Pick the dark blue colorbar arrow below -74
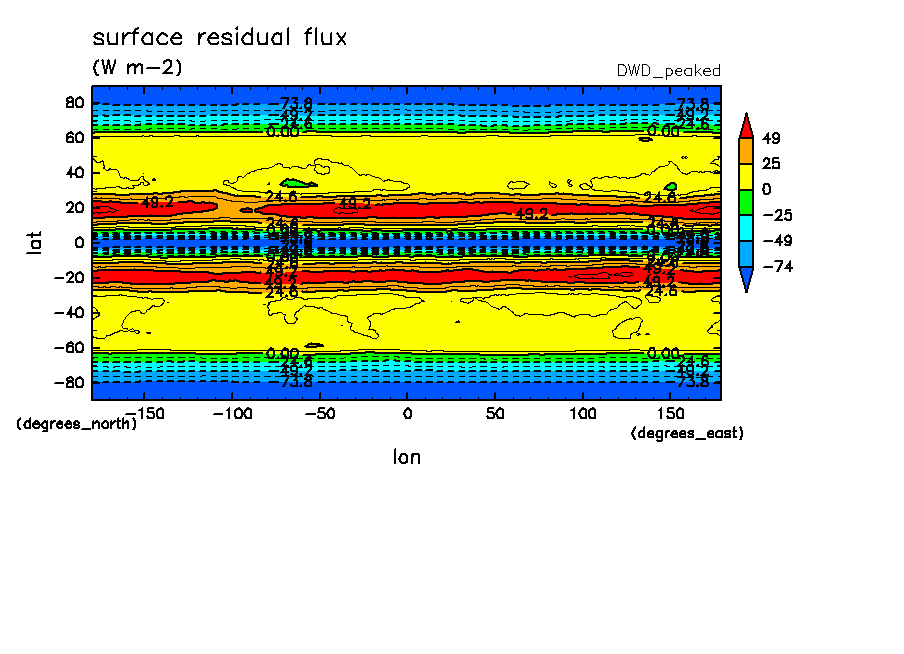 (x=746, y=279)
